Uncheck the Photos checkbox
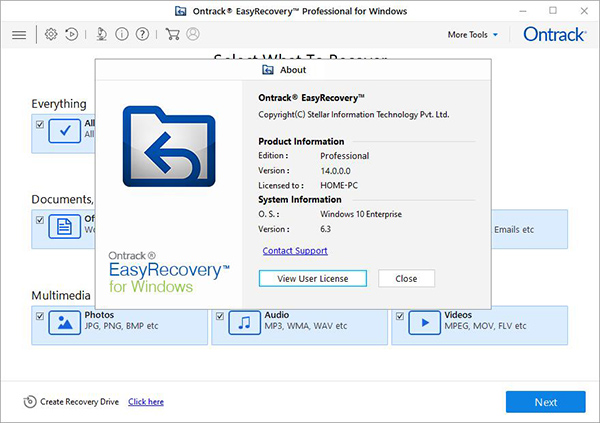The image size is (600, 423). (40, 316)
